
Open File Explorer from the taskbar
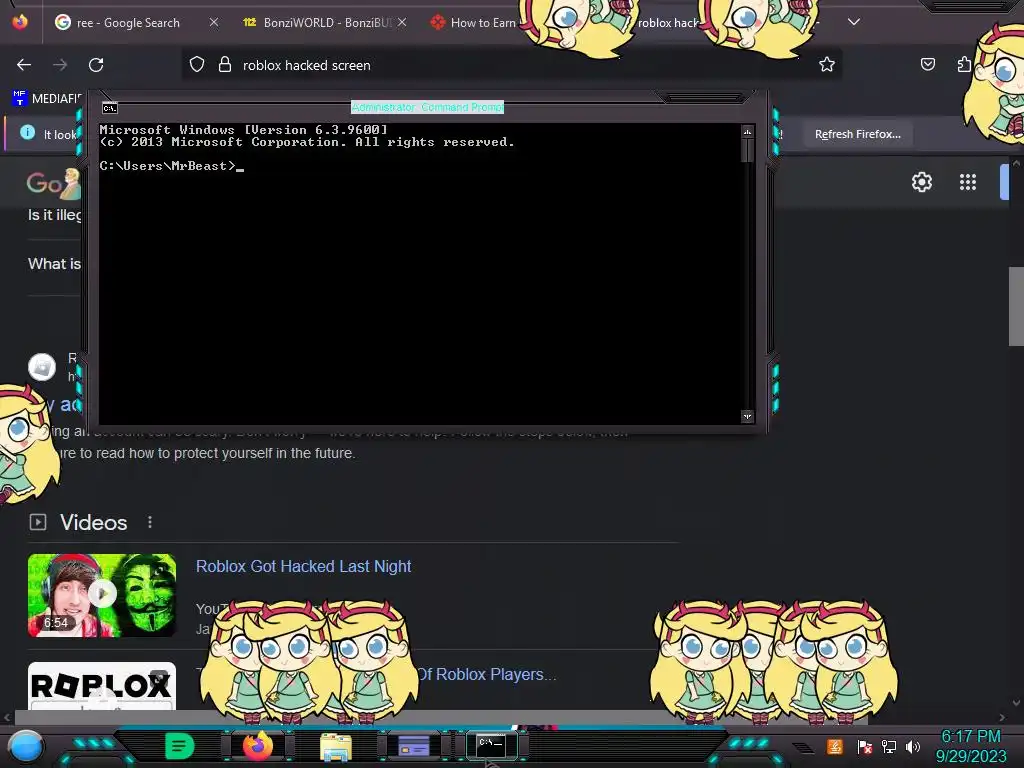(x=336, y=746)
